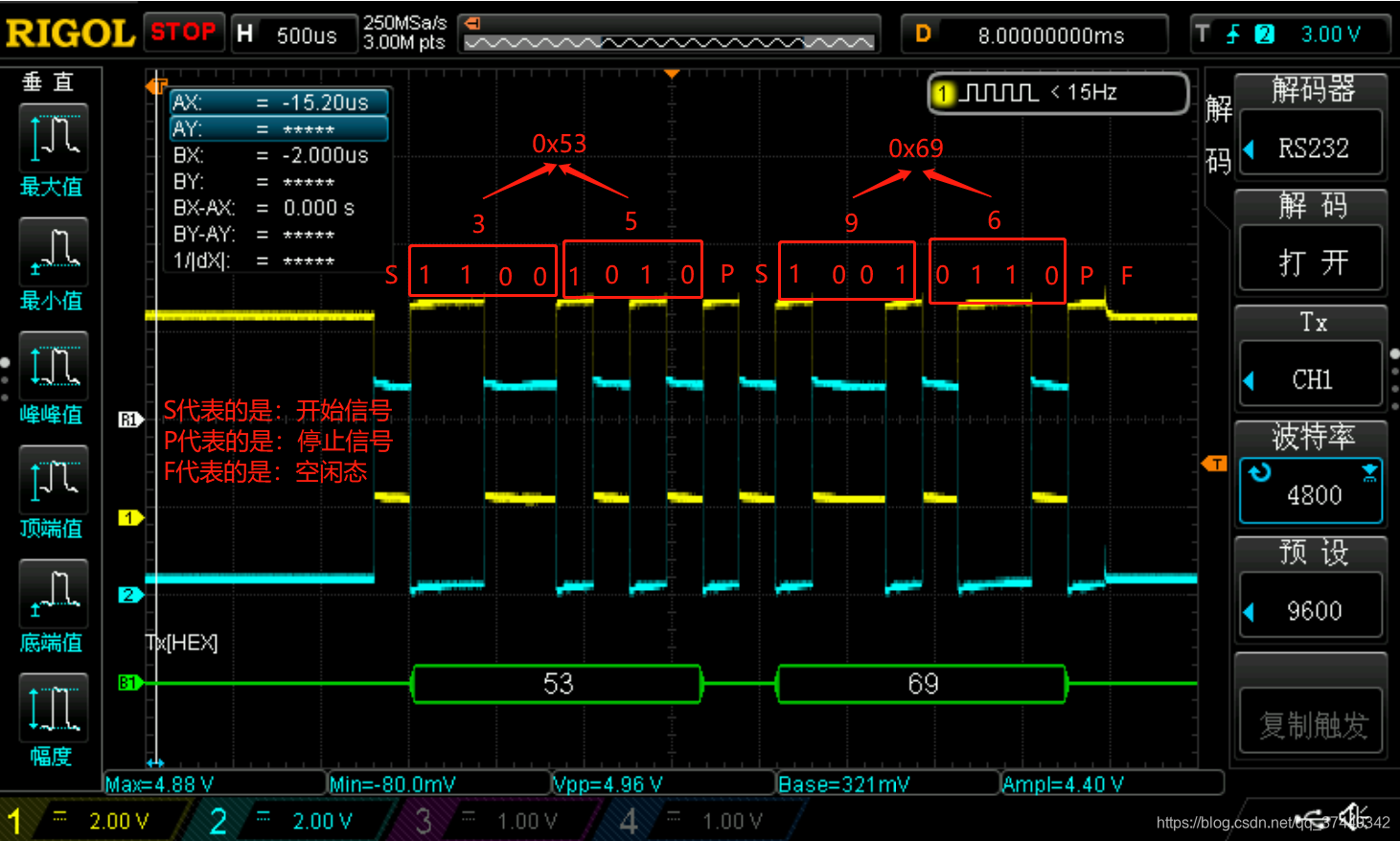The height and width of the screenshot is (841, 1400).
Task: Click the T trigger label icon
Action: click(x=1203, y=34)
